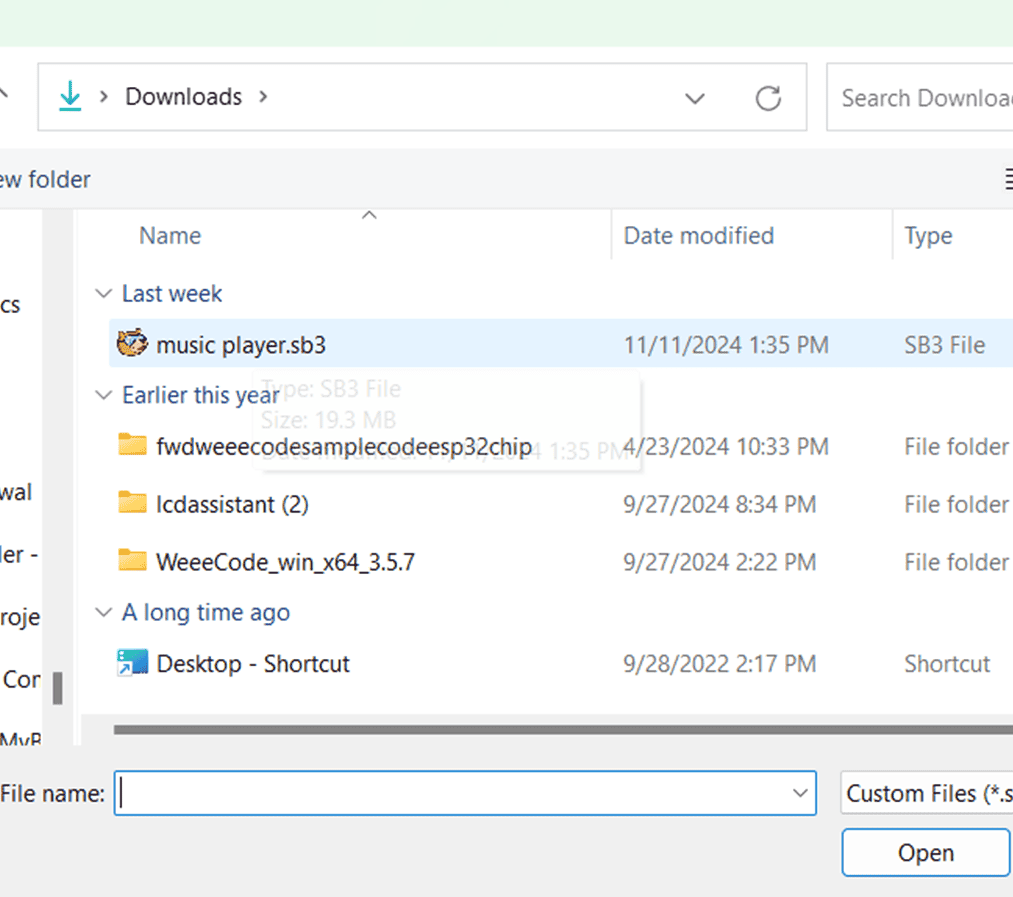Click the WeeeCode_win_x64_3.5.7 folder icon
This screenshot has height=897, width=1013.
[x=132, y=561]
